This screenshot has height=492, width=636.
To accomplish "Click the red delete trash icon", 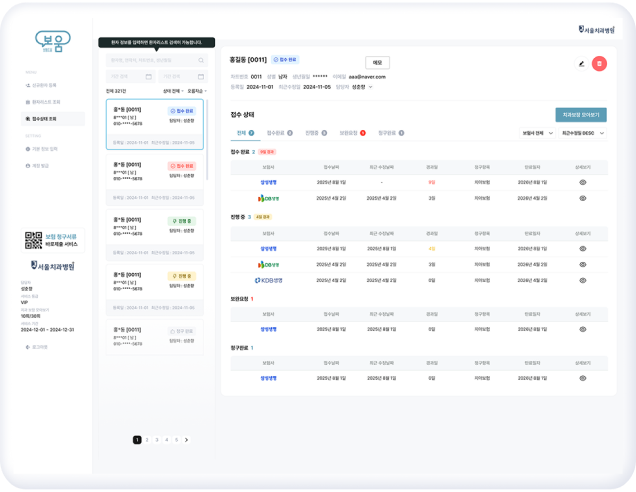I will 600,64.
